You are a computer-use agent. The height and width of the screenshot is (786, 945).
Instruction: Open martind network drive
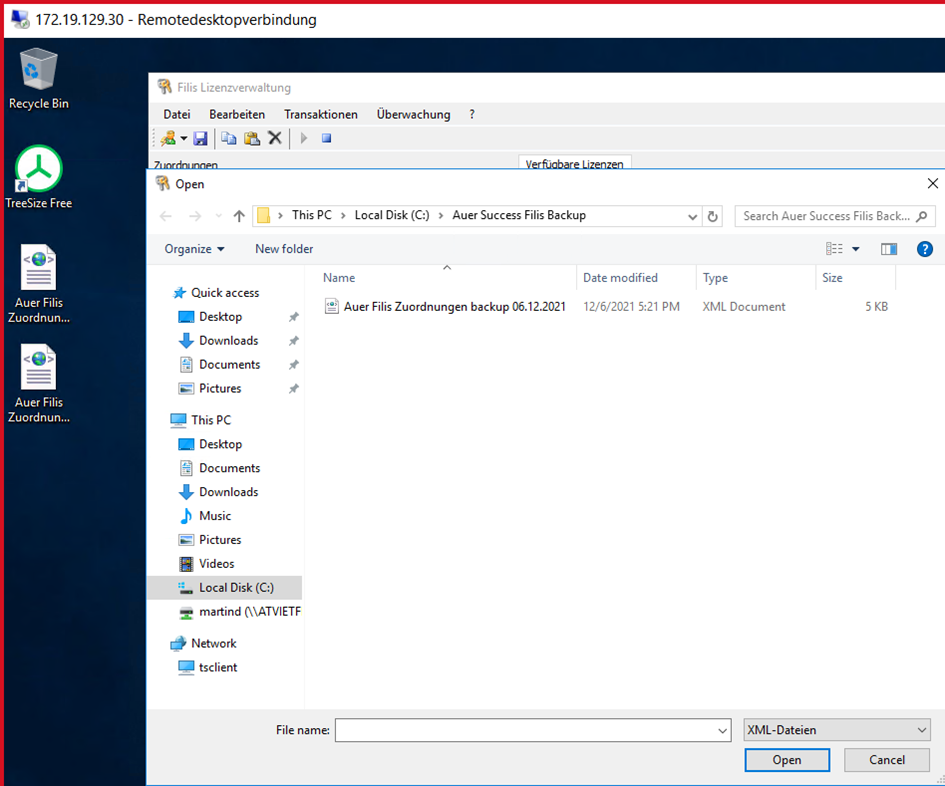(250, 612)
